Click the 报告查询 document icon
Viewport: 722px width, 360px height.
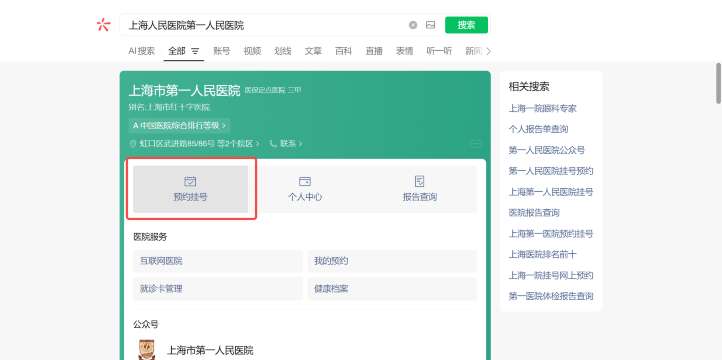(419, 181)
